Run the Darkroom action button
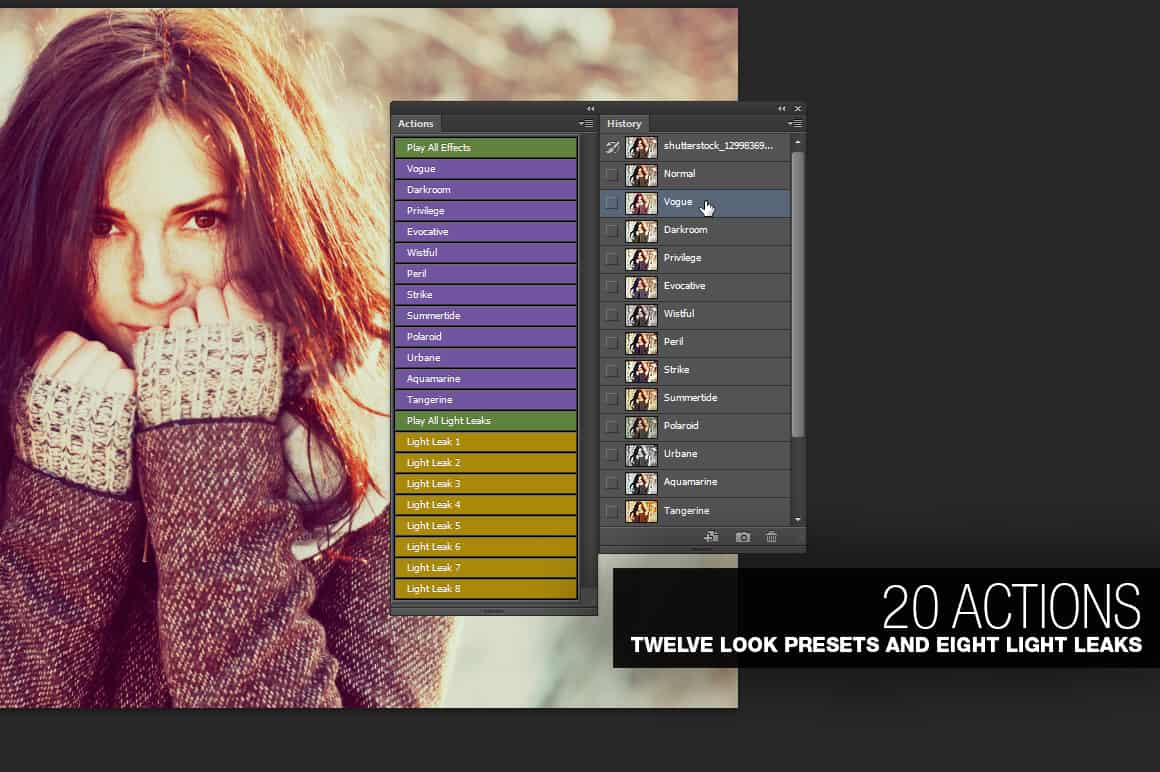This screenshot has height=772, width=1160. pyautogui.click(x=485, y=189)
